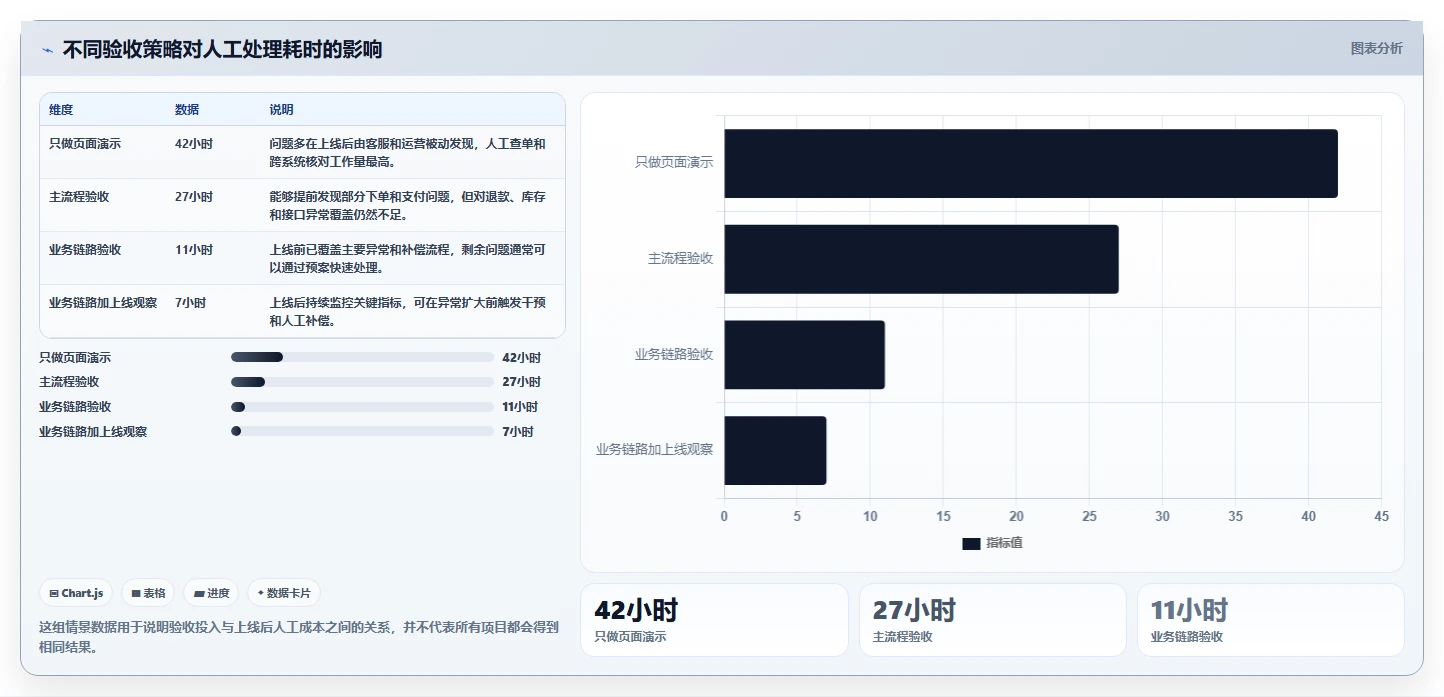Select the Chart.js tag chip
This screenshot has height=697, width=1444.
coord(77,593)
